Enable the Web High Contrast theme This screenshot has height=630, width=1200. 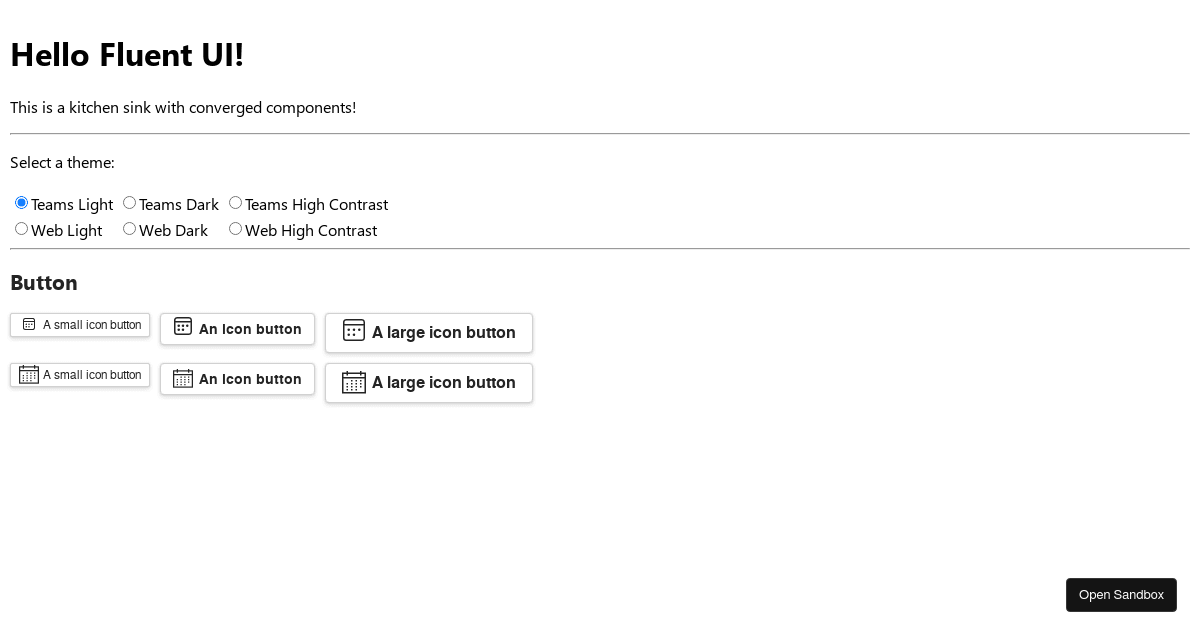[235, 228]
